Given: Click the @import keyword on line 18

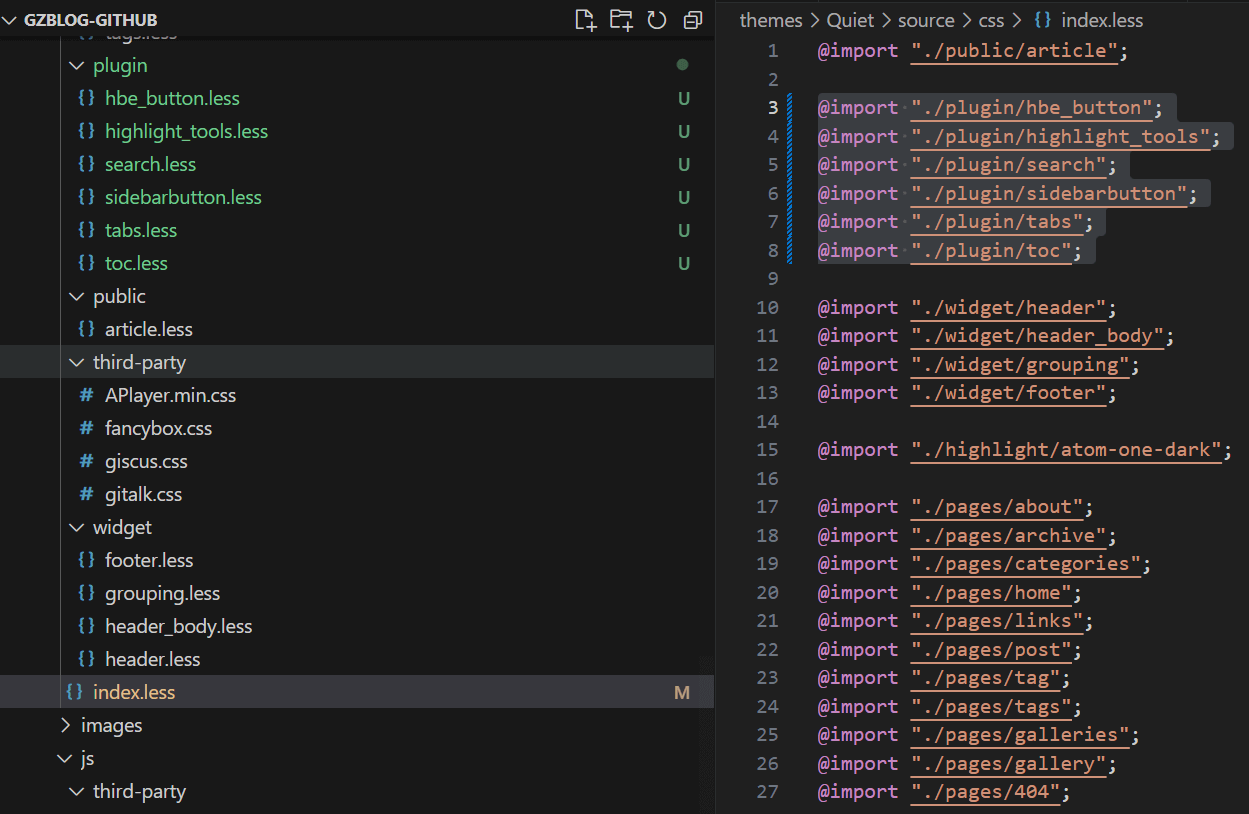Looking at the screenshot, I should click(x=858, y=535).
